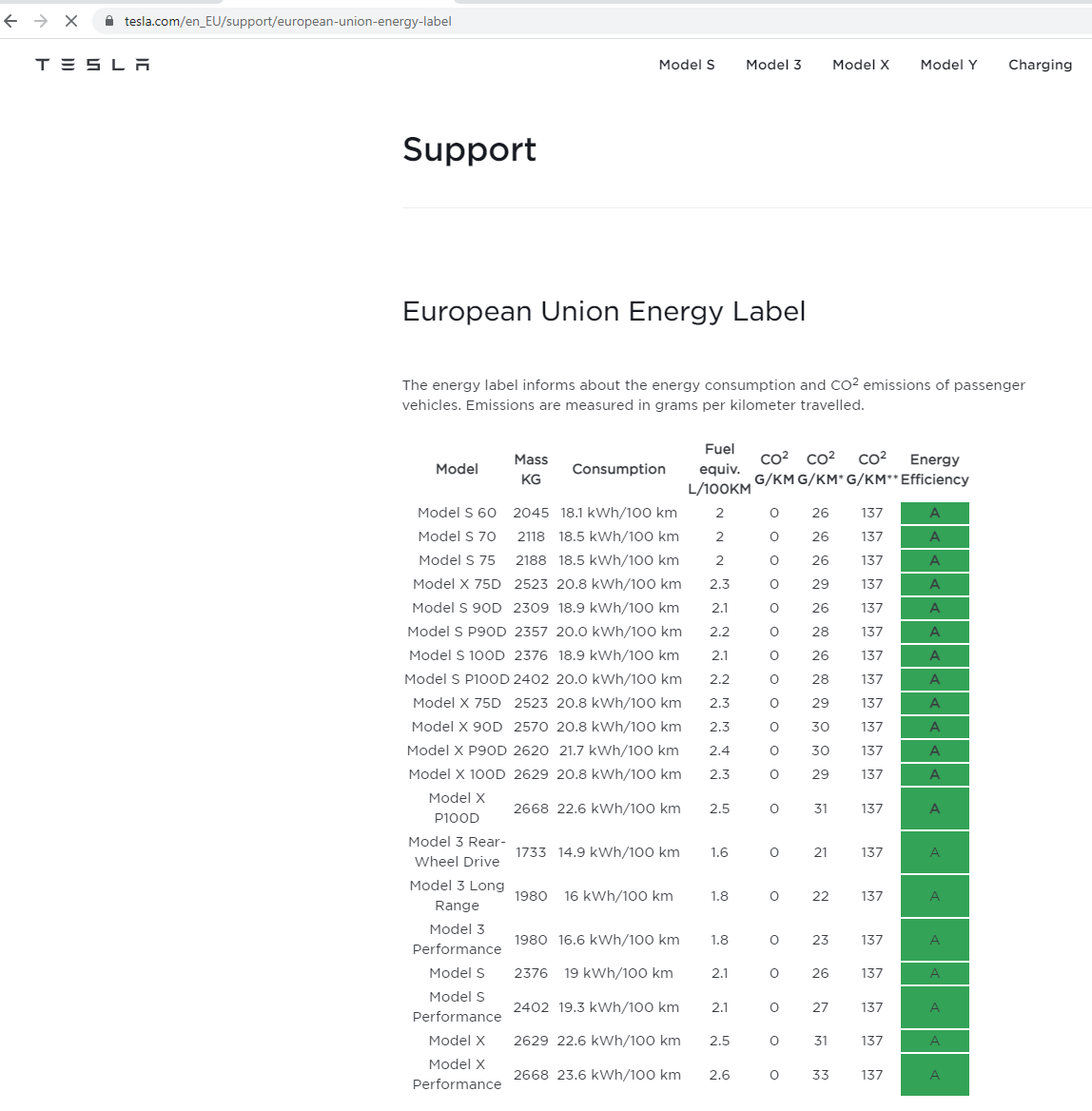Click the '16 kWh/100 km' consumption value

618,896
